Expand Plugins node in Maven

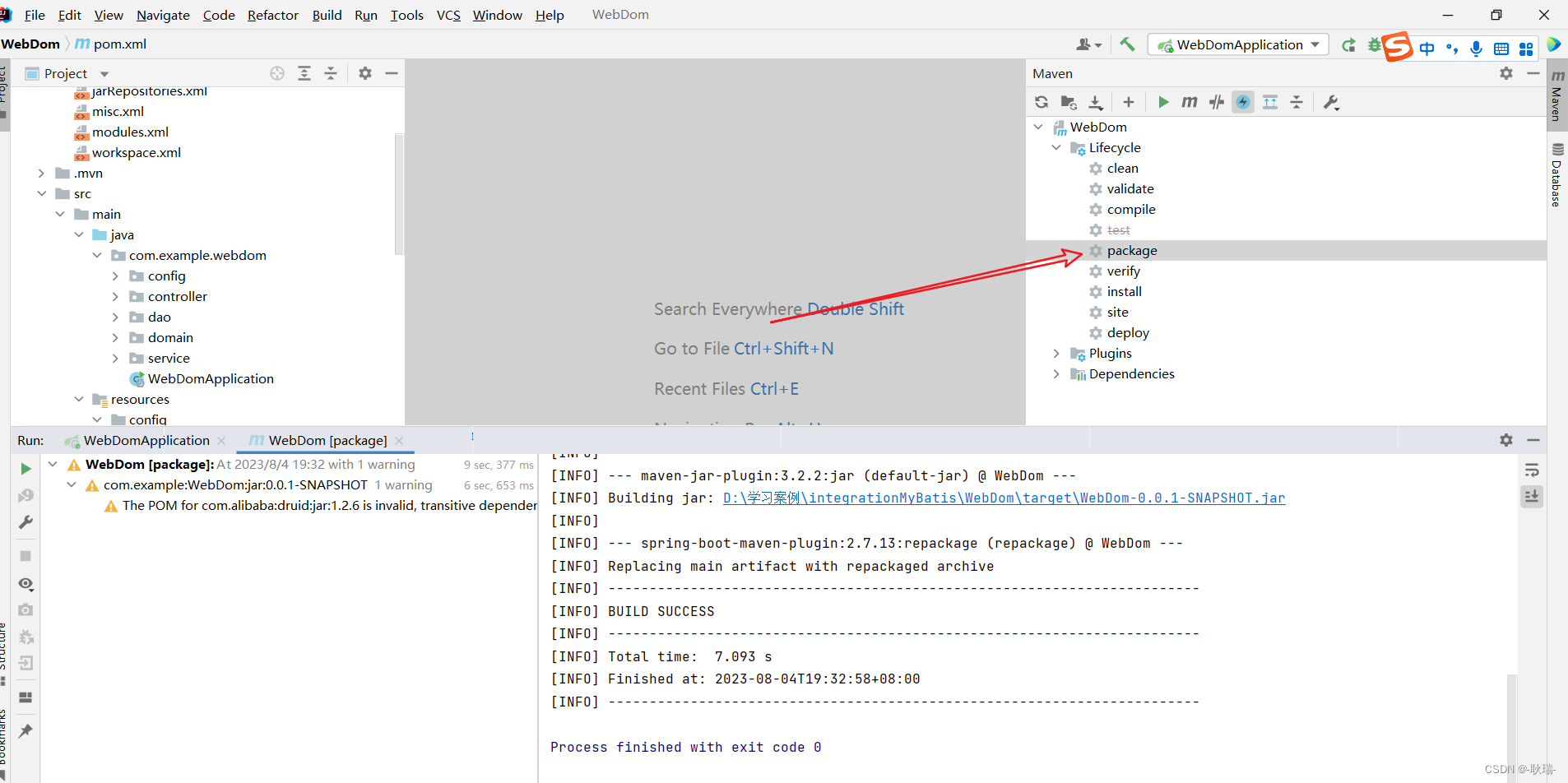click(1056, 353)
